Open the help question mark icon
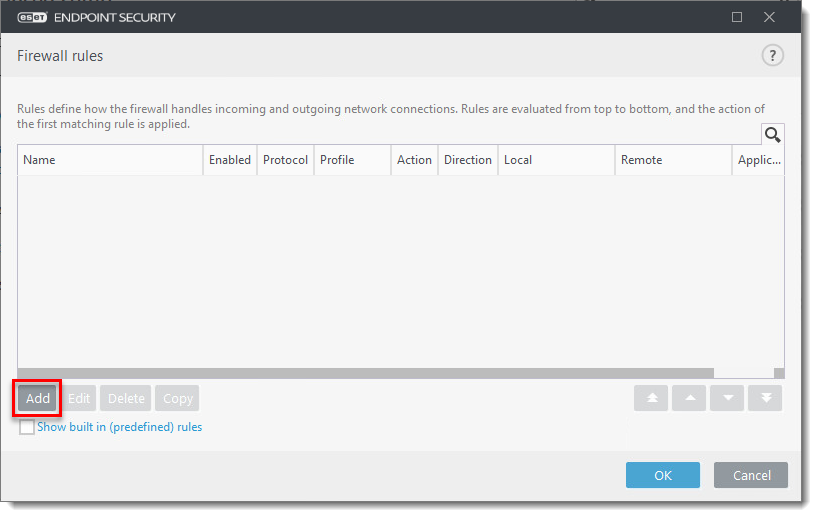Image resolution: width=817 pixels, height=517 pixels. coord(772,56)
